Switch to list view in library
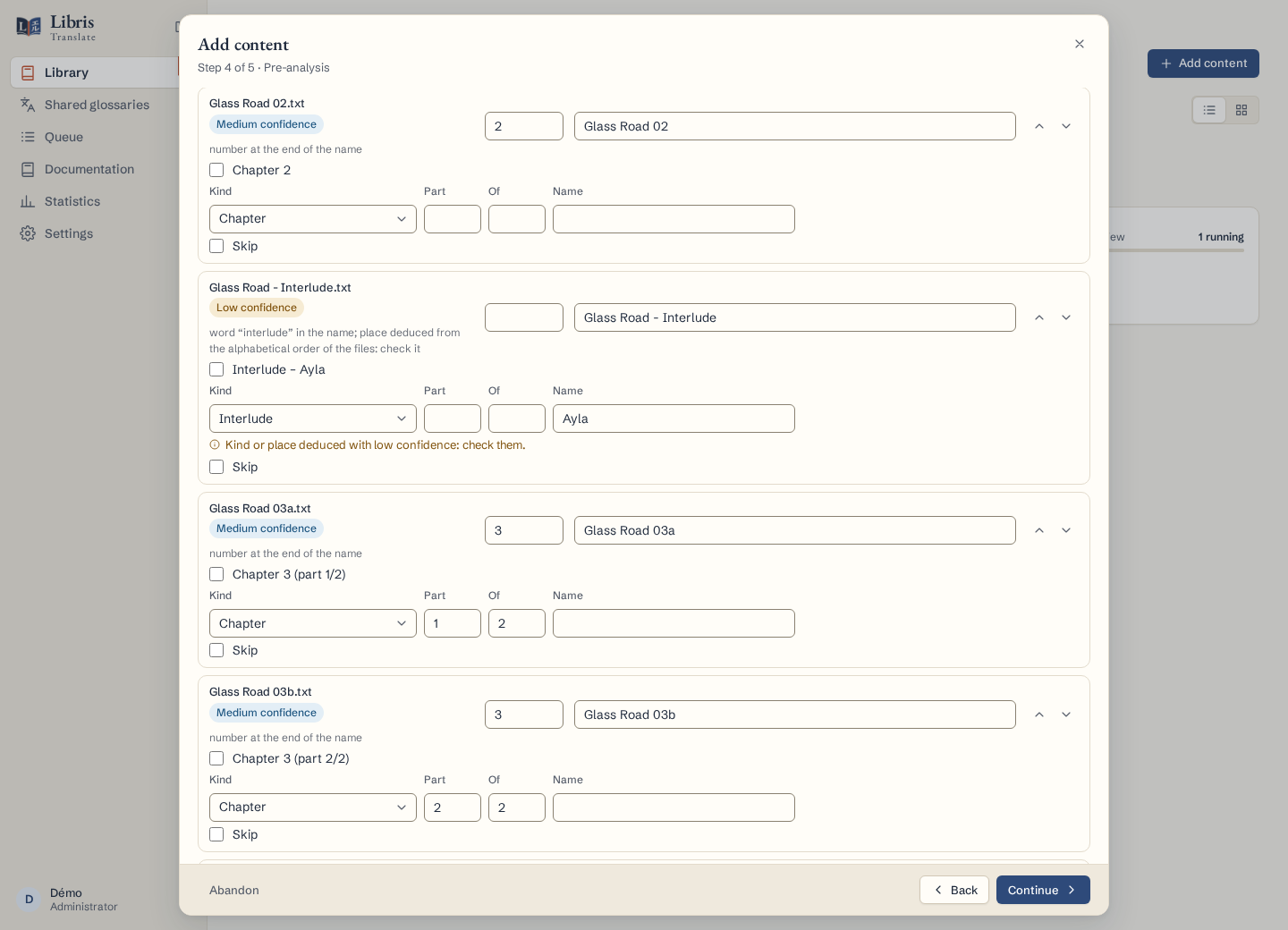The height and width of the screenshot is (930, 1288). point(1209,110)
